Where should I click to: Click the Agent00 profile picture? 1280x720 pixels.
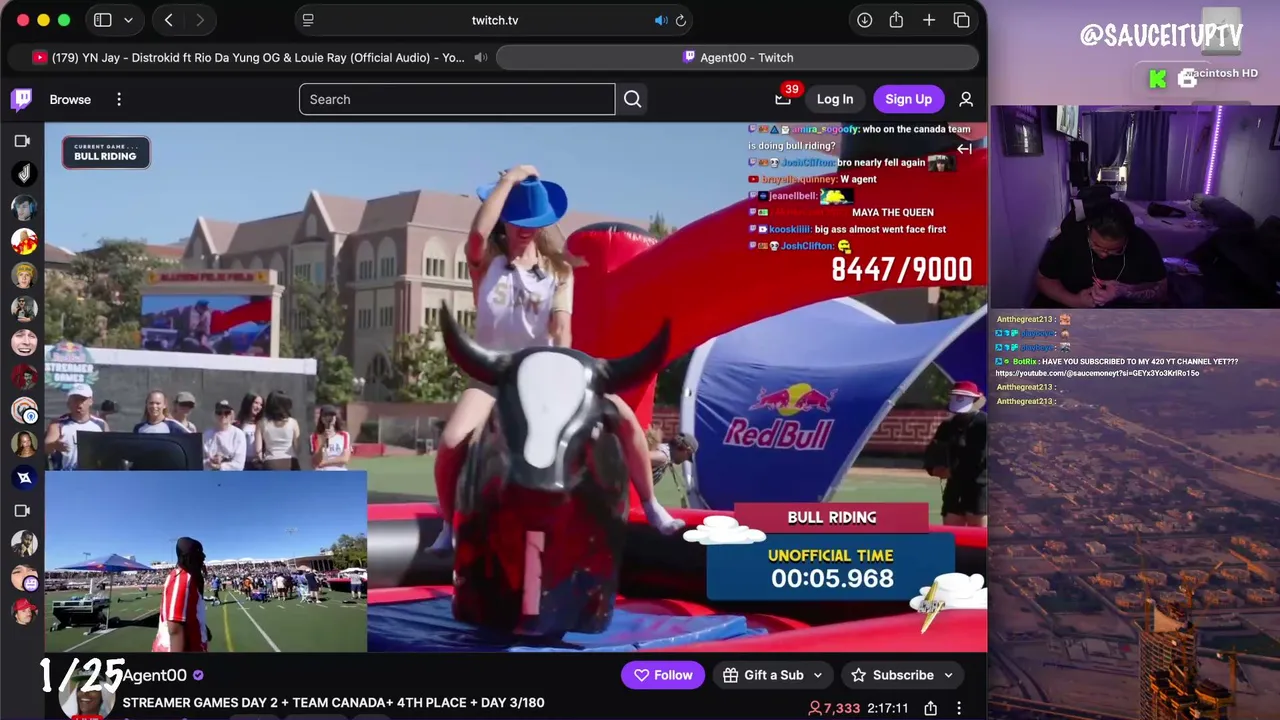86,692
